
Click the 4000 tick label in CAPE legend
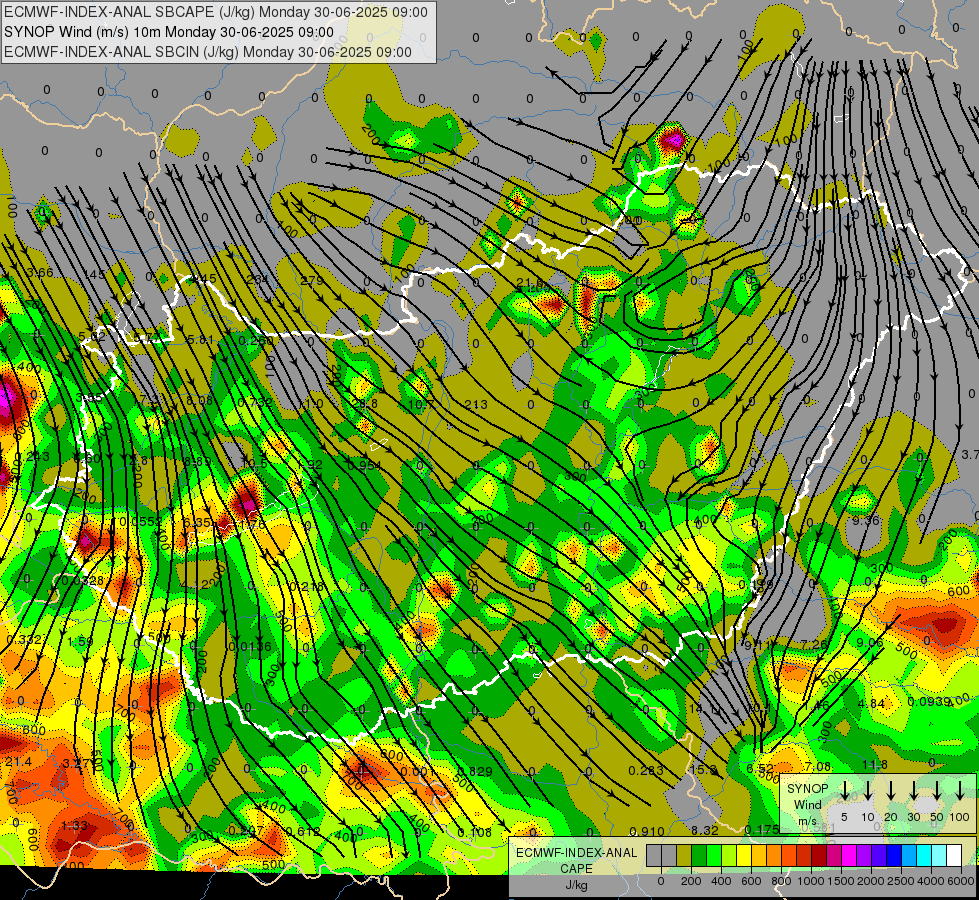pos(931,881)
